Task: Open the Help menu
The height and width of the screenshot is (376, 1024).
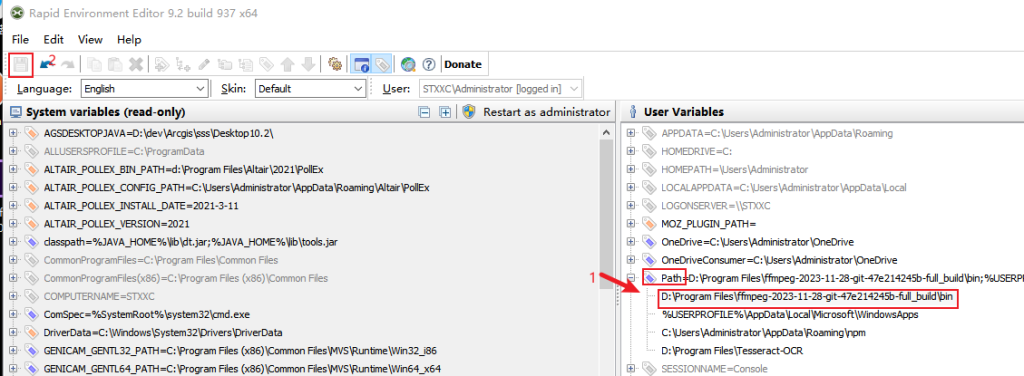Action: (x=129, y=39)
